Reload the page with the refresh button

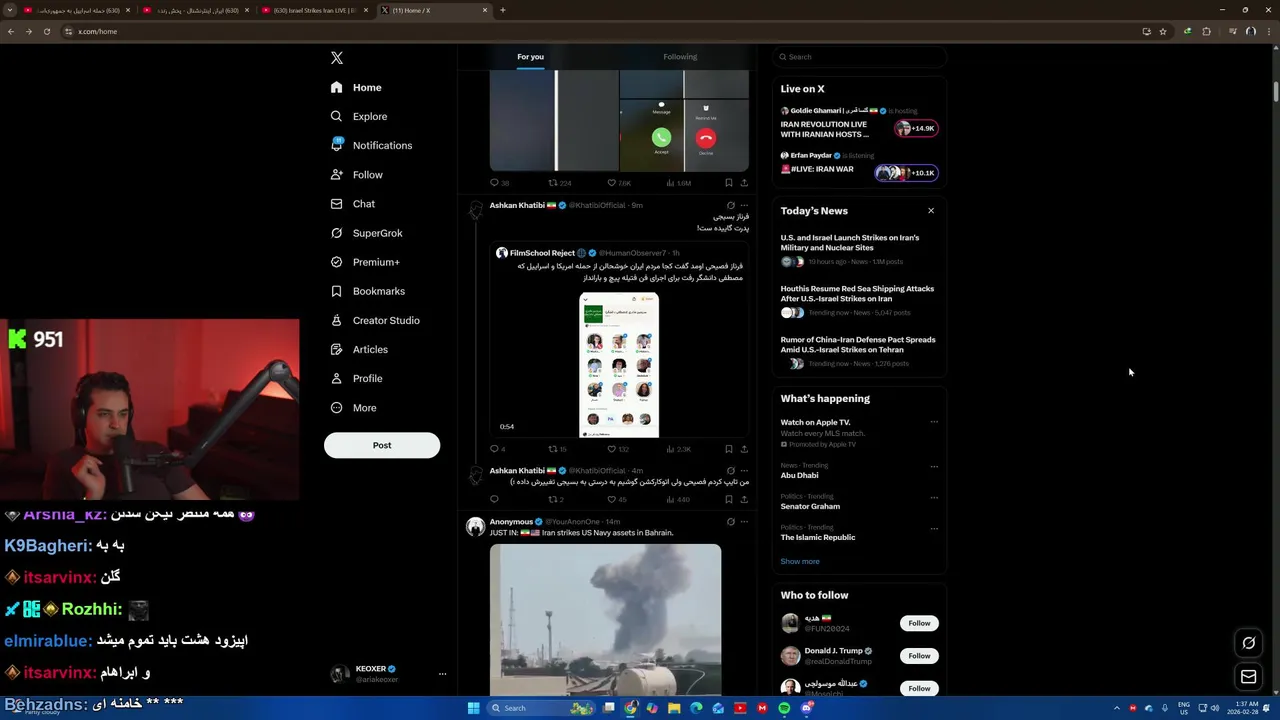47,31
